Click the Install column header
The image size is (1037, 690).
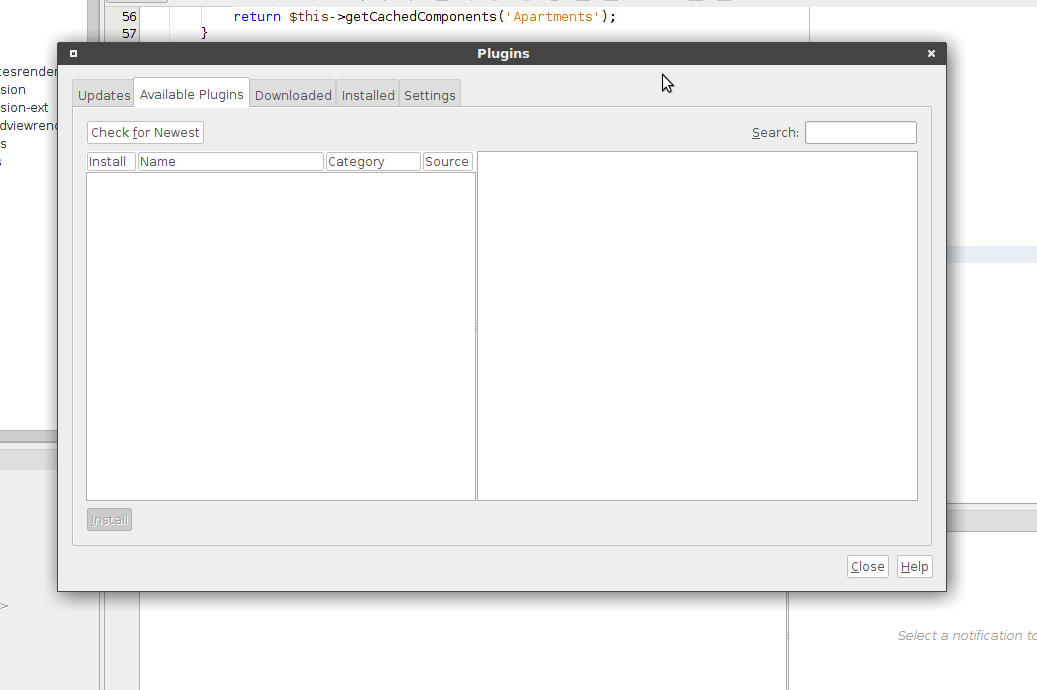click(110, 161)
